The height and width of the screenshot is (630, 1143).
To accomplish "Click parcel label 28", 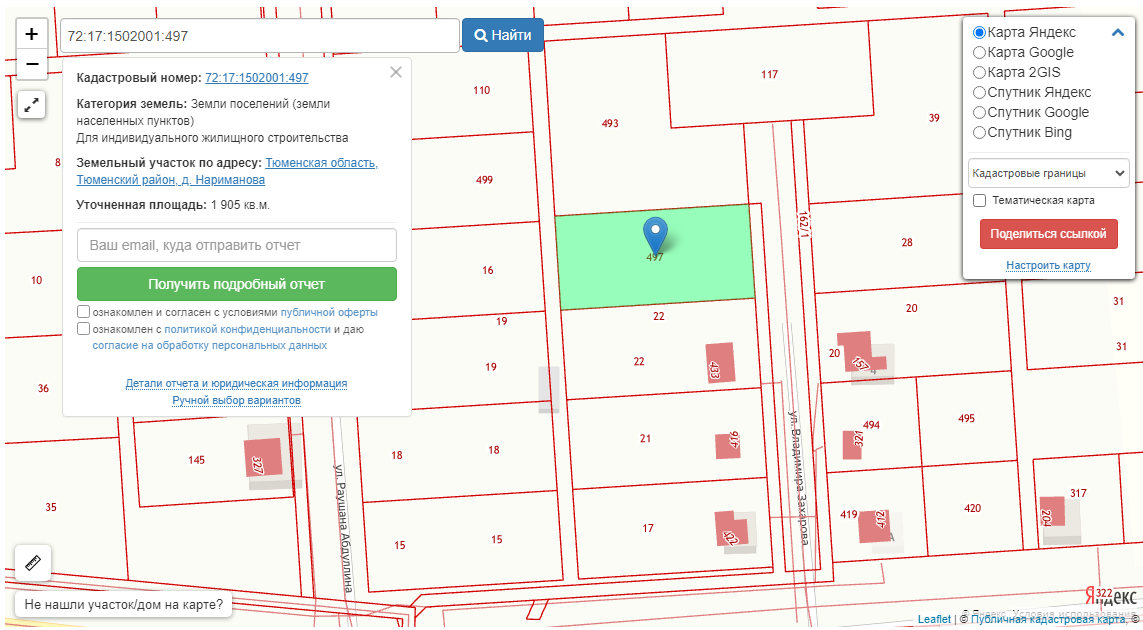I will pos(907,243).
